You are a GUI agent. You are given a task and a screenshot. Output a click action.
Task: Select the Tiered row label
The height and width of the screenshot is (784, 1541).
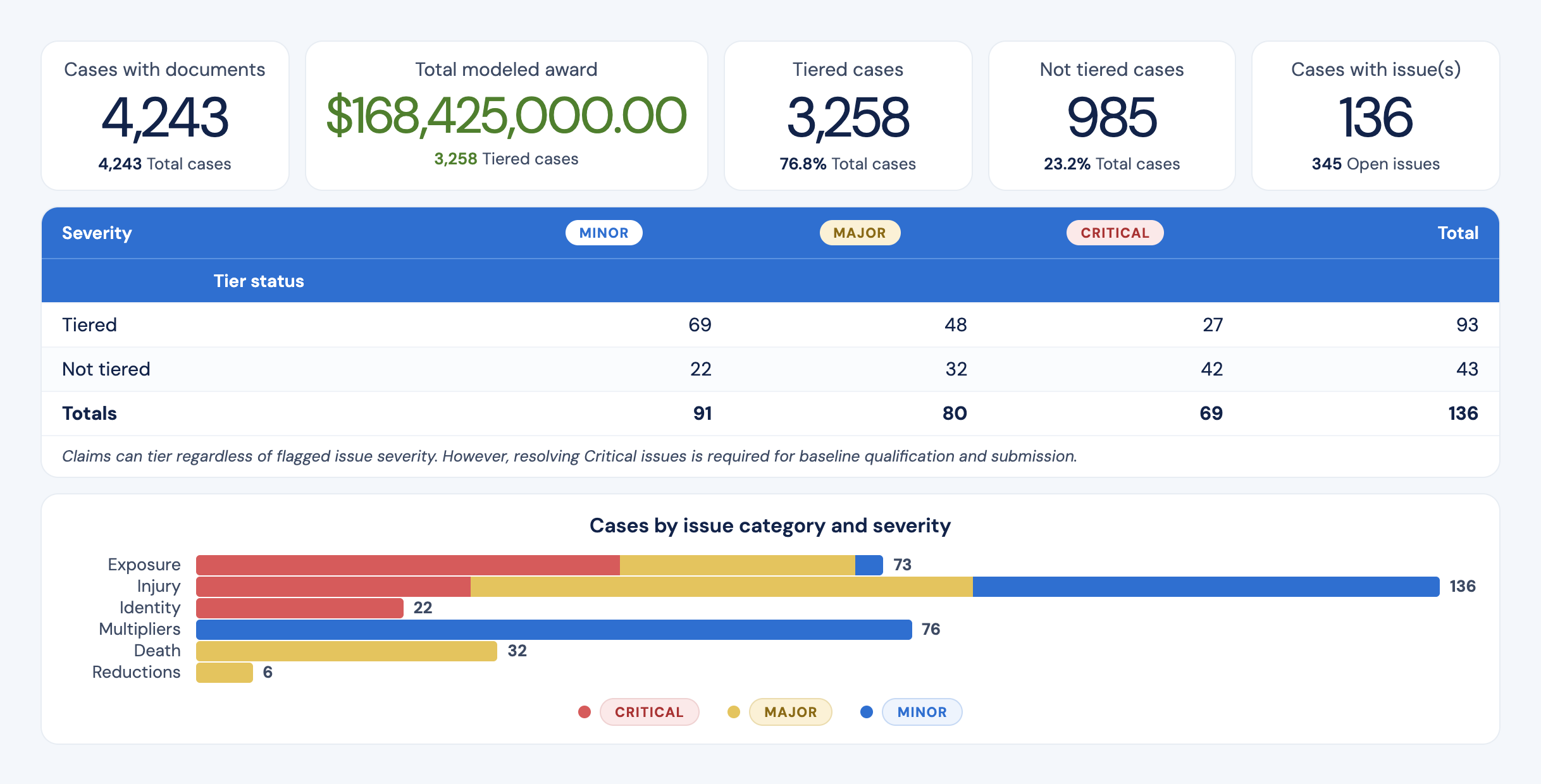(x=89, y=324)
